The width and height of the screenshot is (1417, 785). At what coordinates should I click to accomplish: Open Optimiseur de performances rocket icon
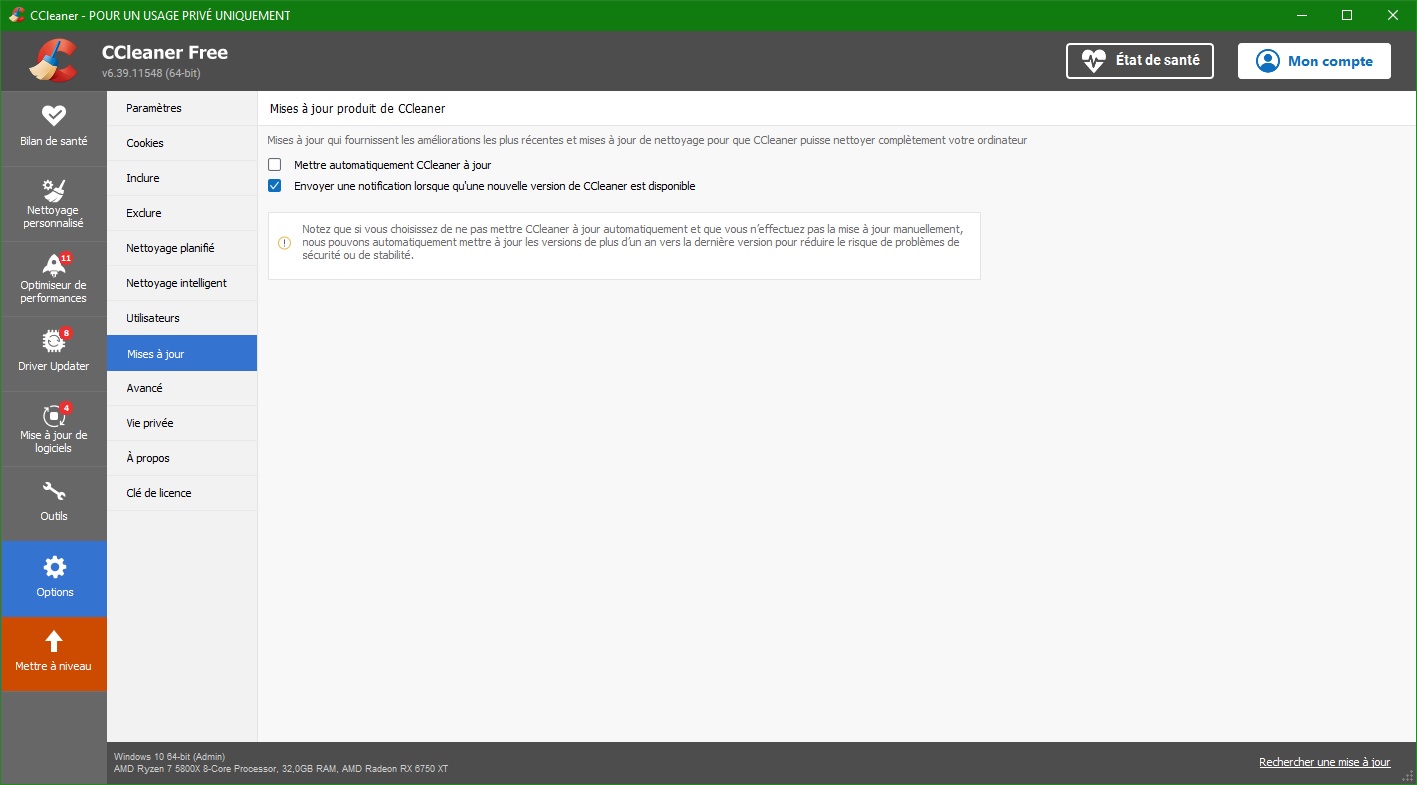coord(54,265)
